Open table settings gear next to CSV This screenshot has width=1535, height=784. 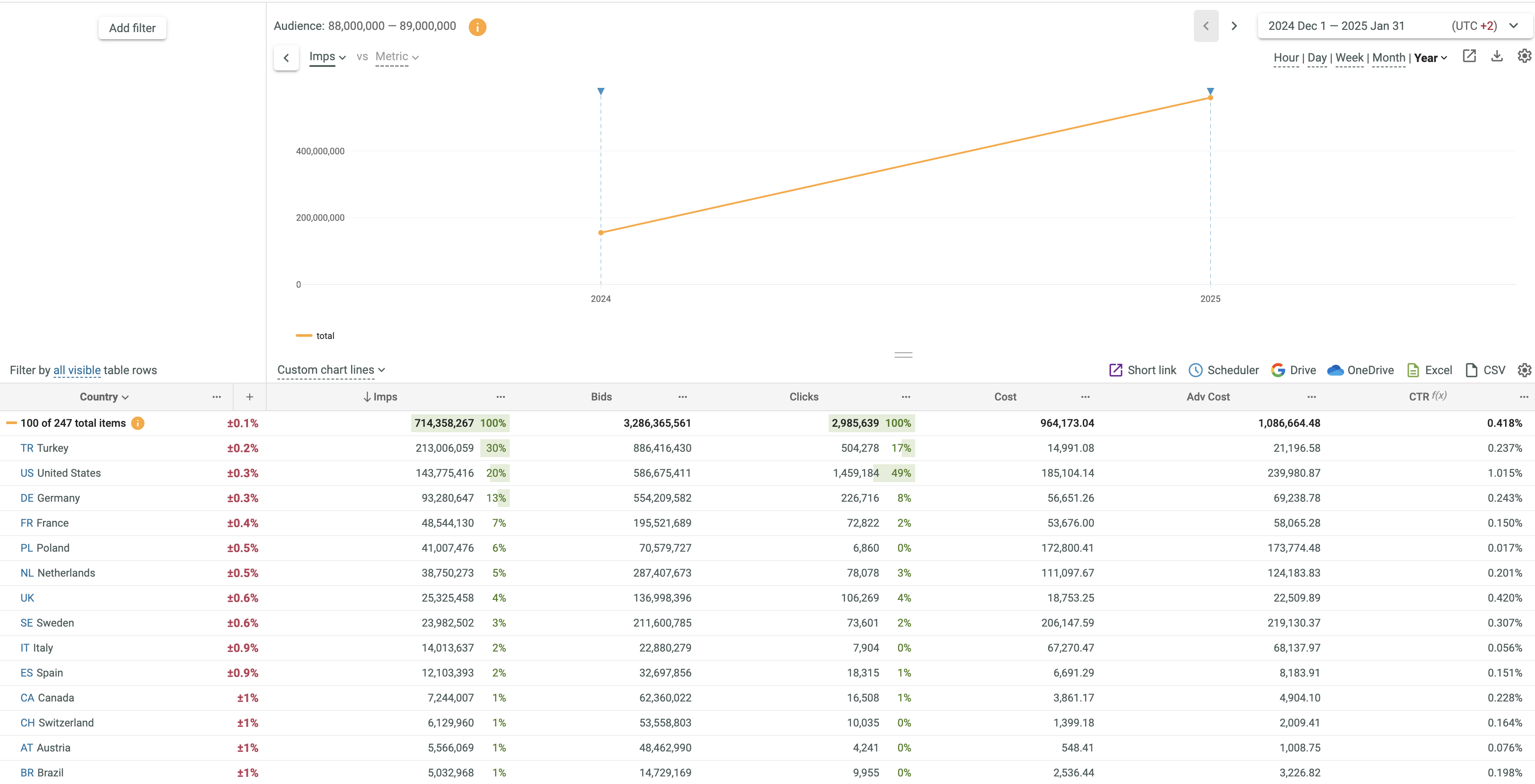(1524, 370)
